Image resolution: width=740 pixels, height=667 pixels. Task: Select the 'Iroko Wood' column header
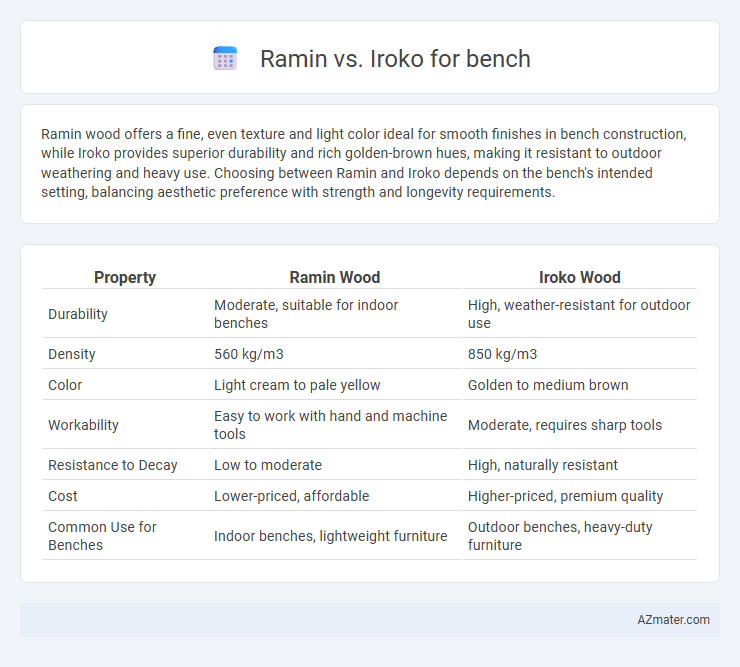(580, 278)
